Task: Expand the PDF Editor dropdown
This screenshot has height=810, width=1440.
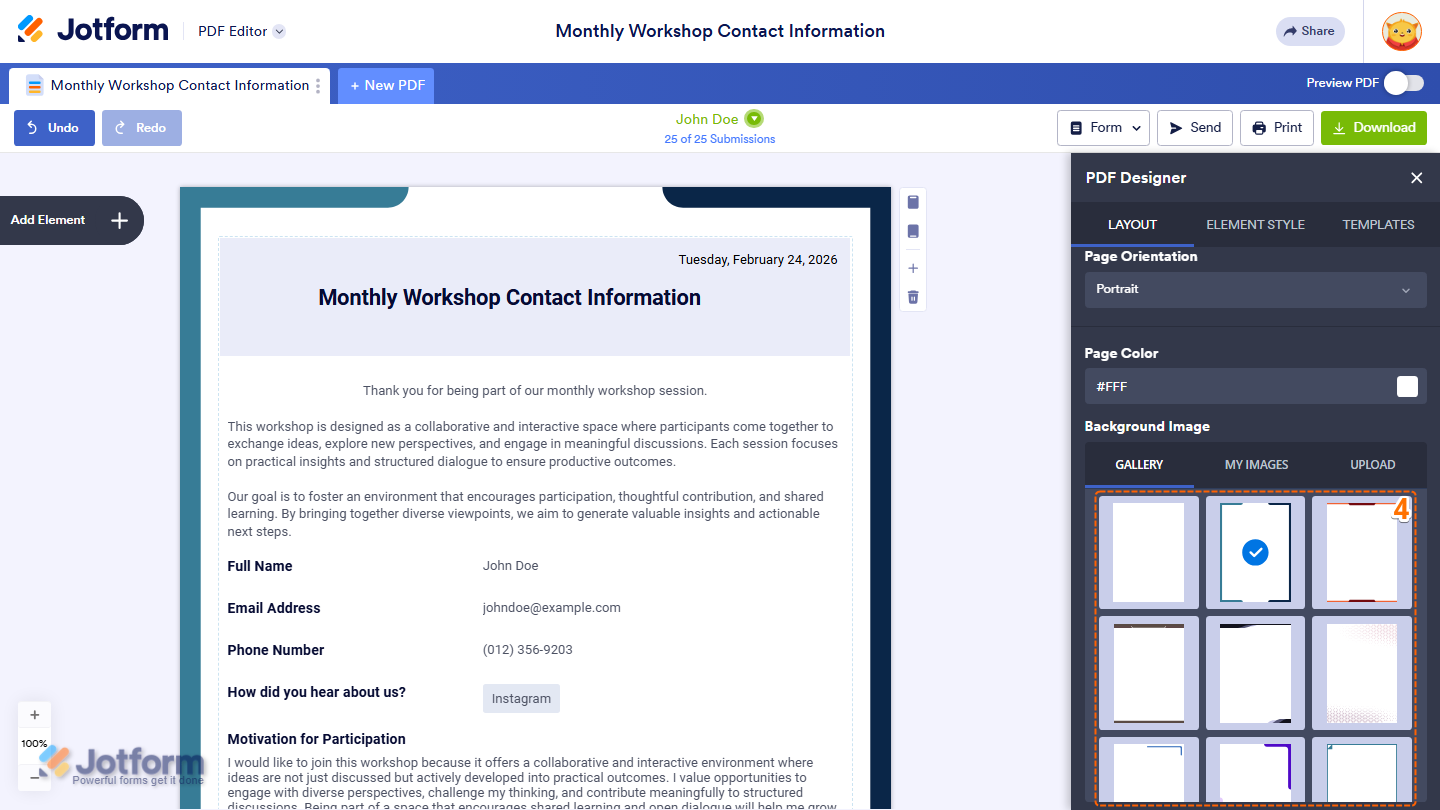Action: (280, 32)
